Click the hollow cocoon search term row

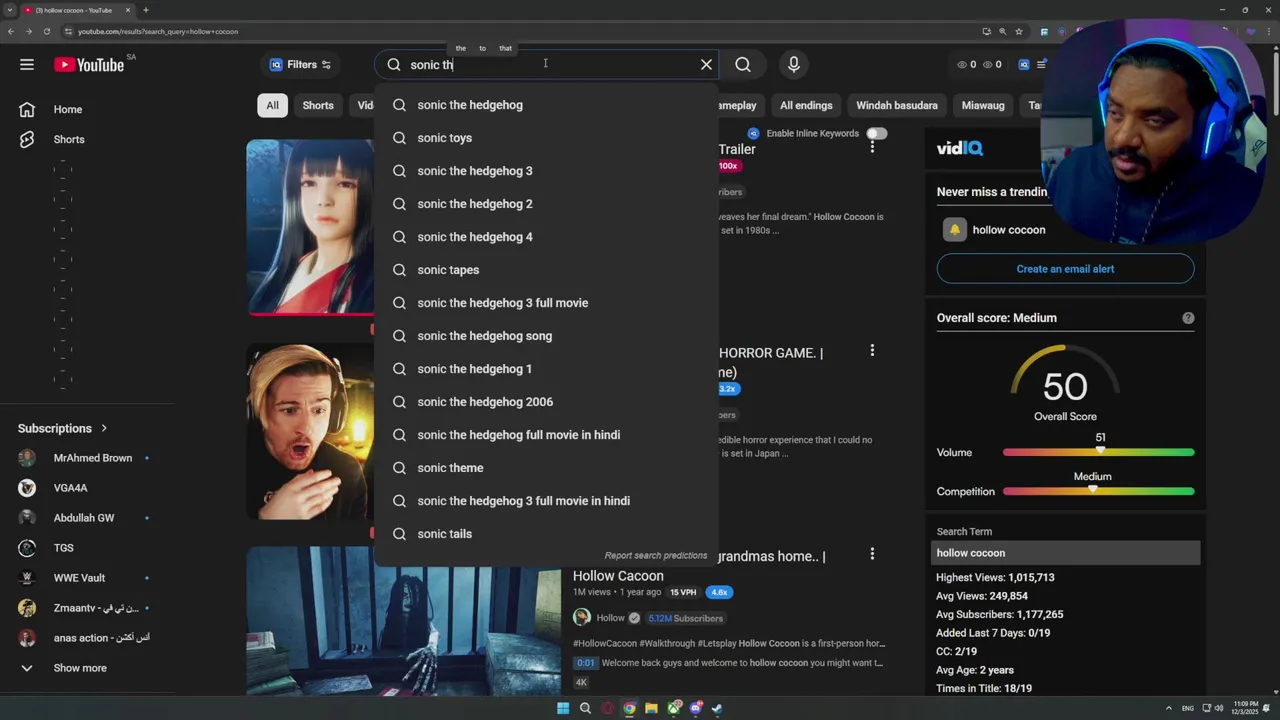pyautogui.click(x=1066, y=553)
